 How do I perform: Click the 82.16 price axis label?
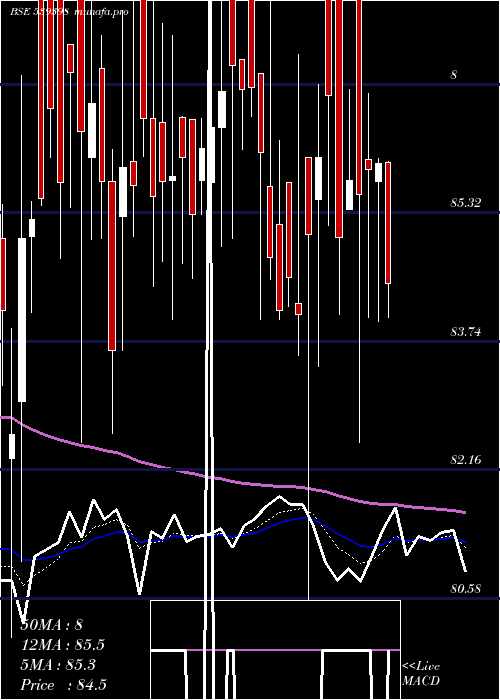pos(466,460)
